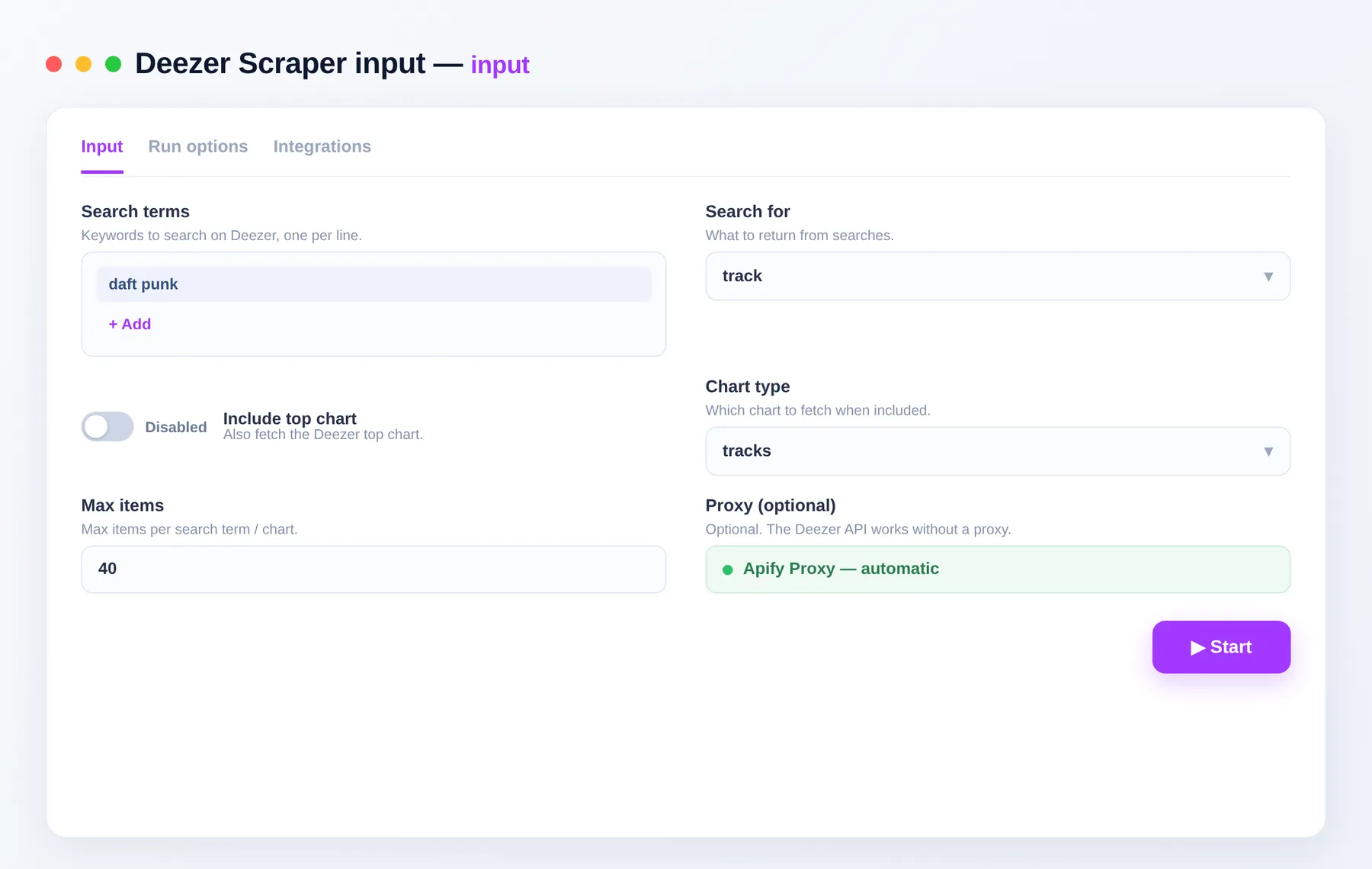The height and width of the screenshot is (869, 1372).
Task: Click the green maximize window dot
Action: click(x=113, y=64)
